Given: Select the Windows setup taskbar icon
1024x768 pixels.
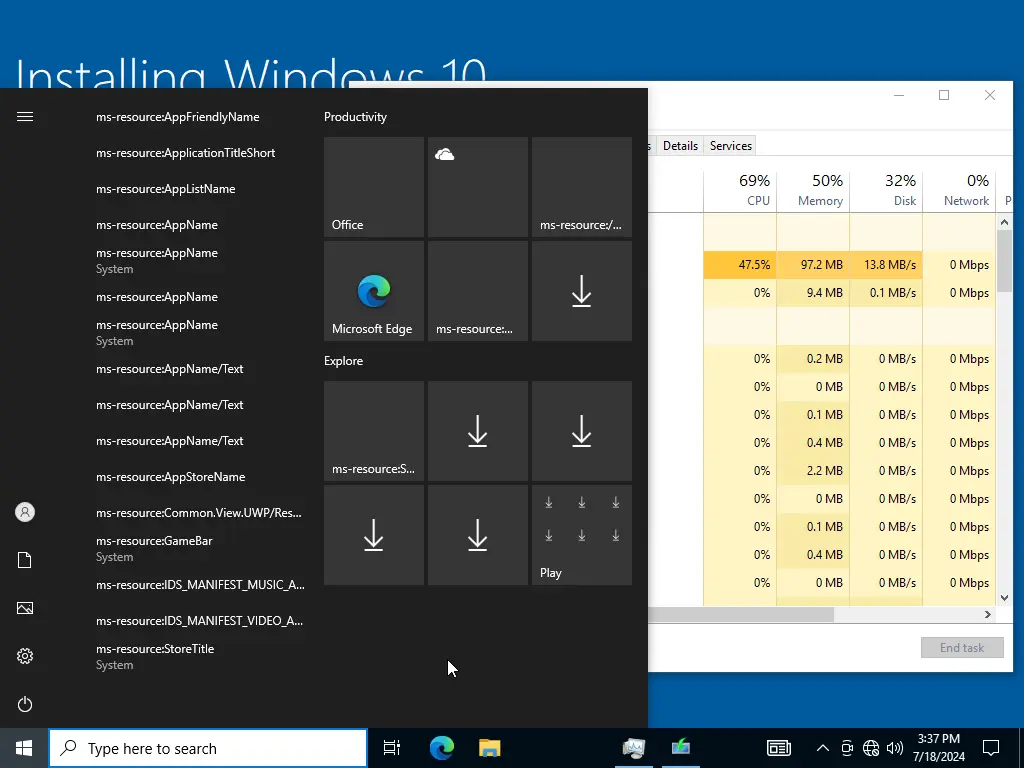Looking at the screenshot, I should tap(680, 748).
